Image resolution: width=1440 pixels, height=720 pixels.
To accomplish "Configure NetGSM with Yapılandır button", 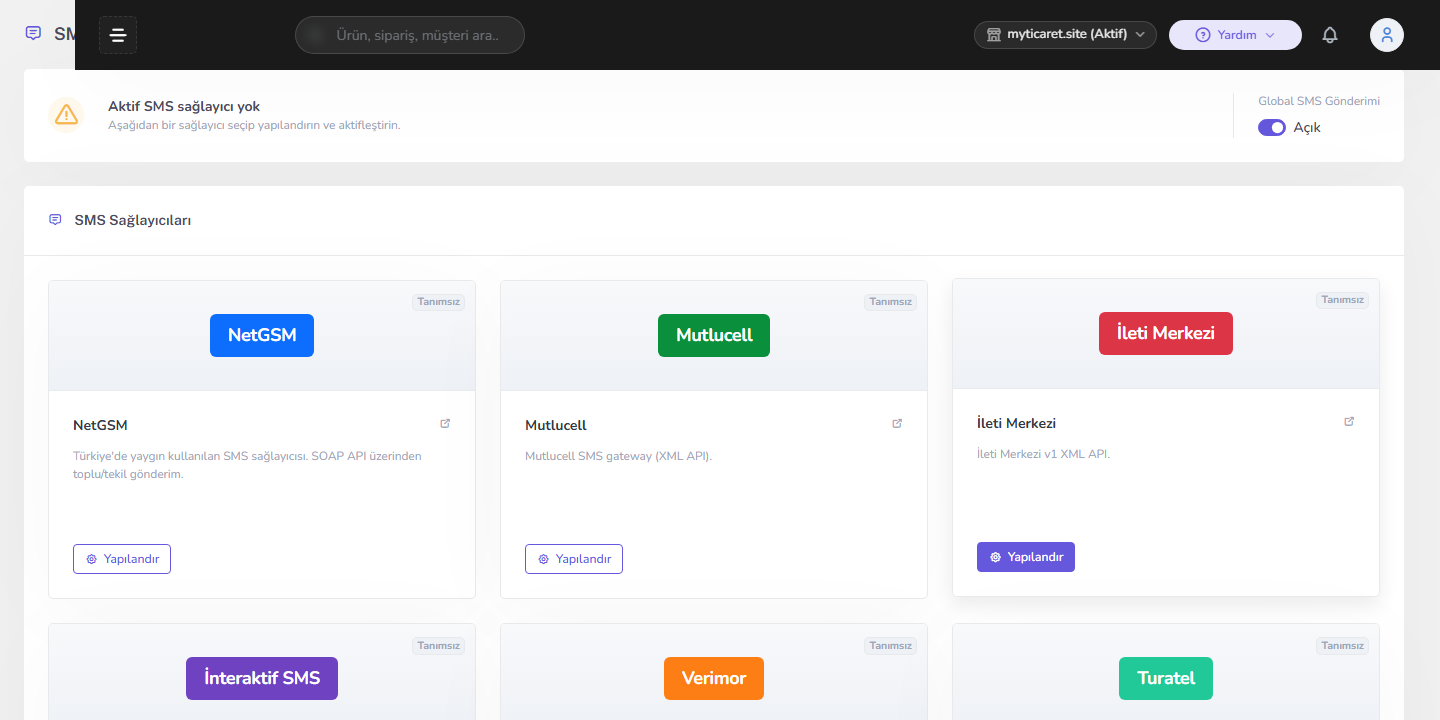I will point(122,559).
